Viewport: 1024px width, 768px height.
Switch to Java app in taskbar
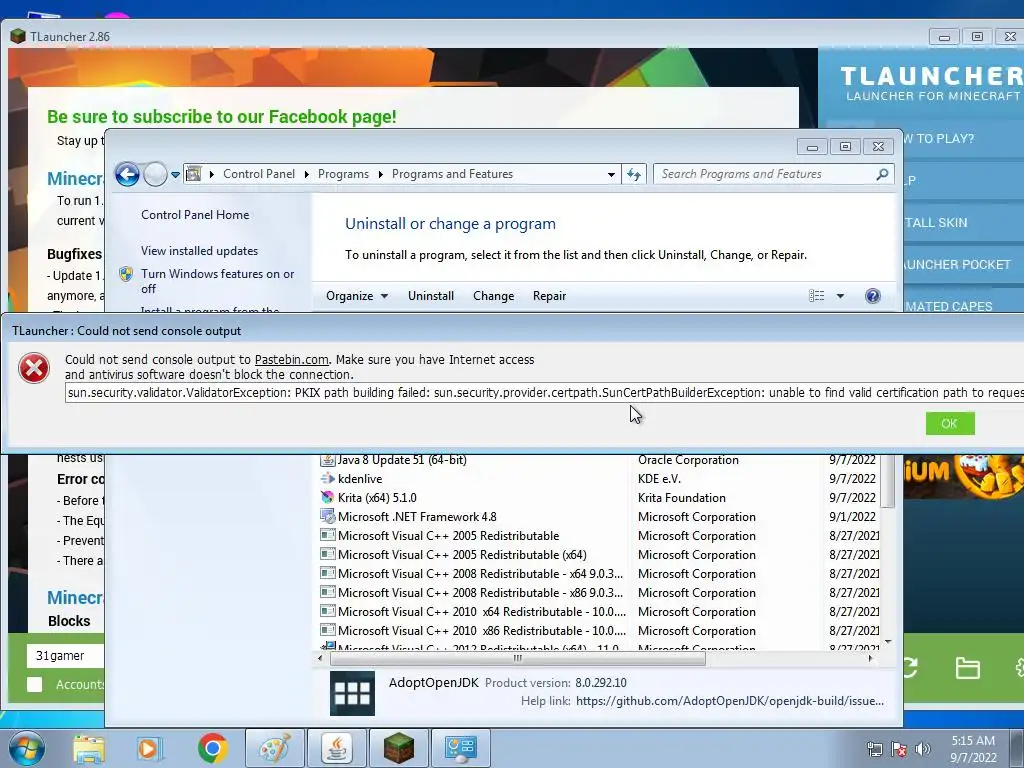click(x=337, y=748)
